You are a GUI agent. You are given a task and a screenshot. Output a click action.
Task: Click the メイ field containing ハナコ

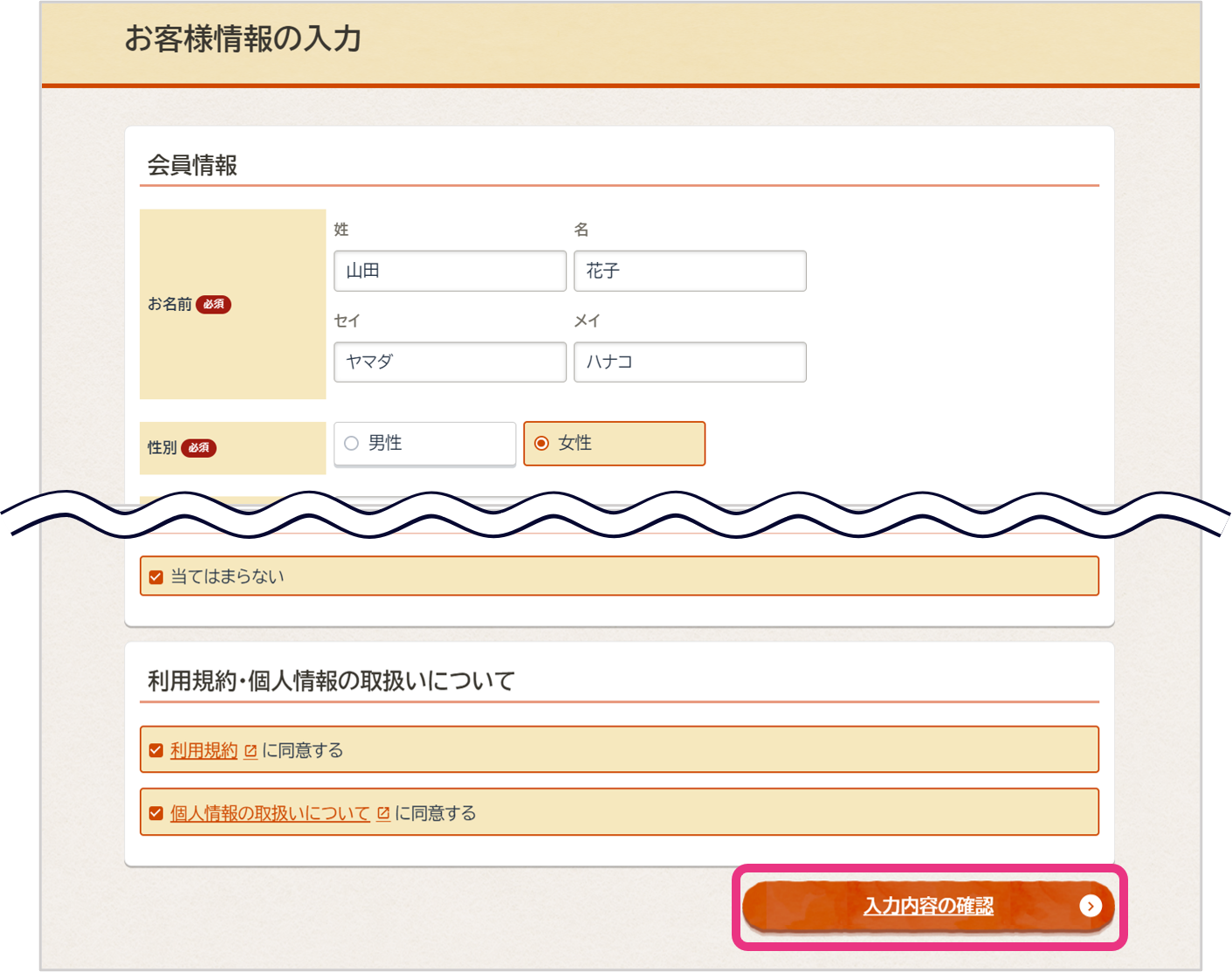point(690,362)
